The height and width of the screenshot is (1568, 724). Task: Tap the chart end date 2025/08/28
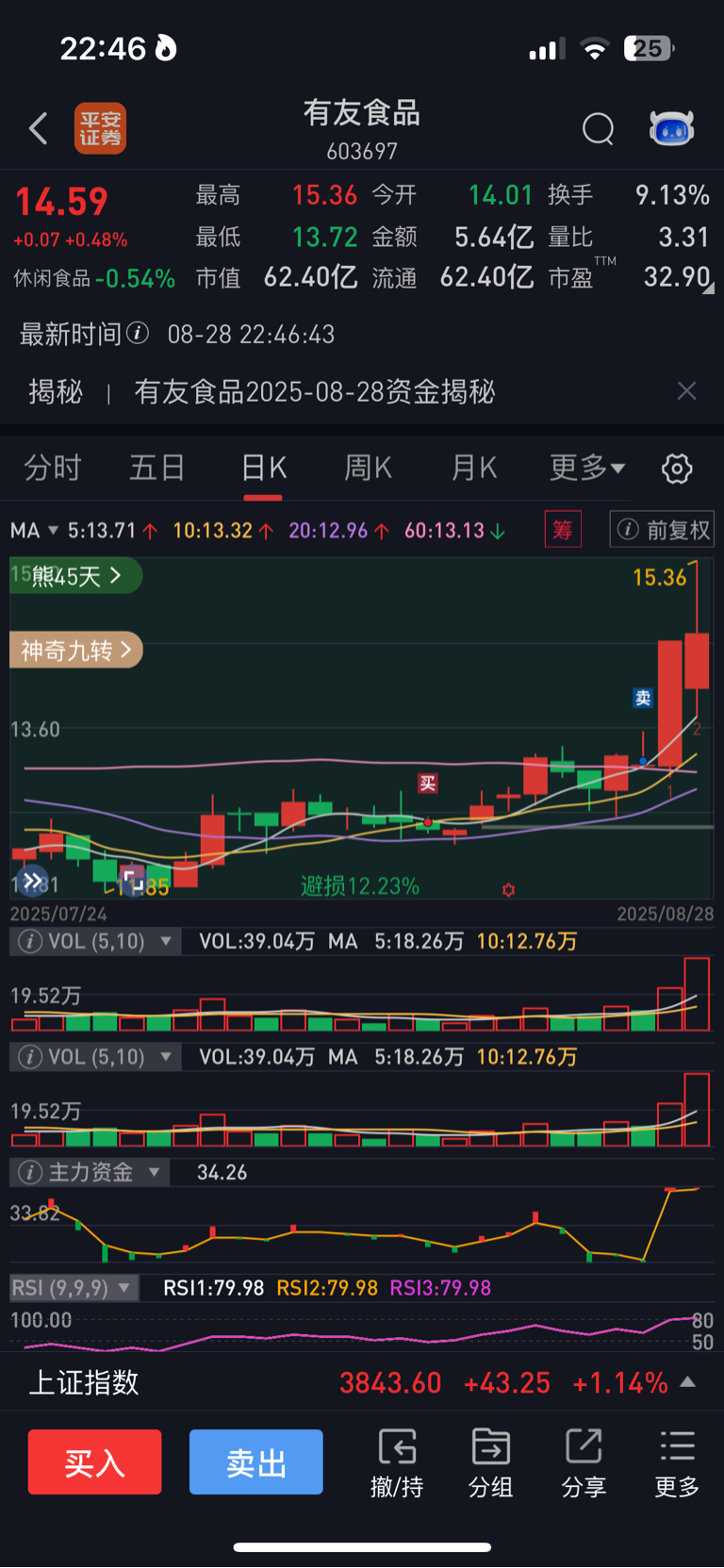pos(666,914)
